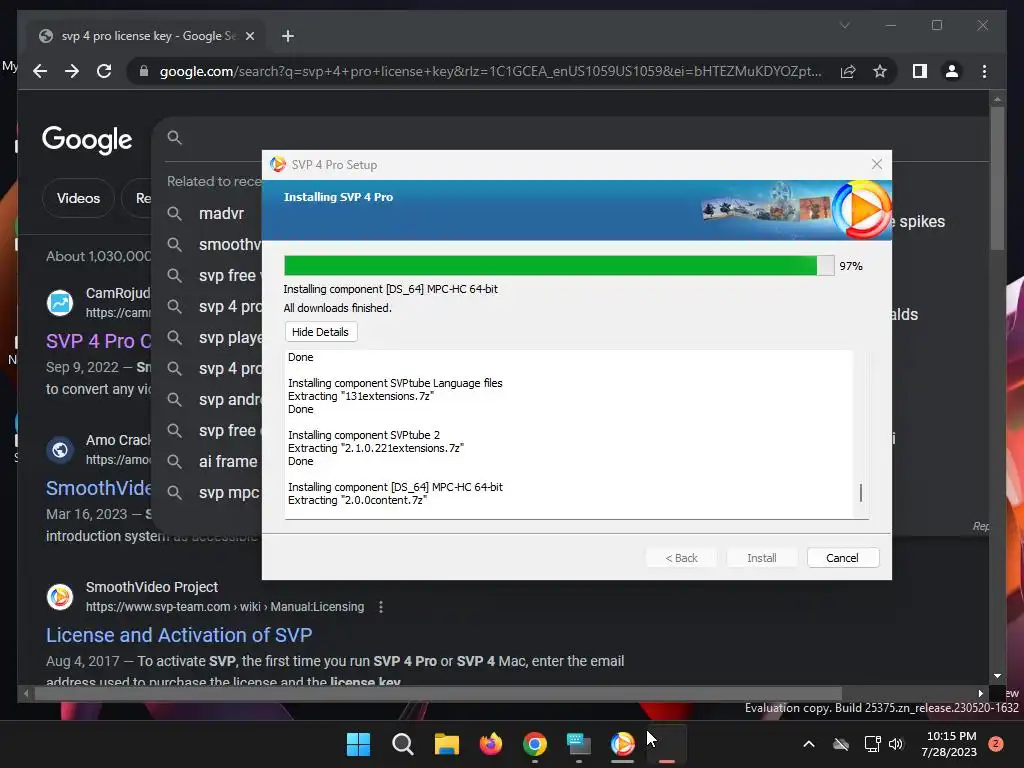This screenshot has width=1024, height=768.
Task: Click Chrome vertical page scrollbar thumb
Action: point(997,178)
